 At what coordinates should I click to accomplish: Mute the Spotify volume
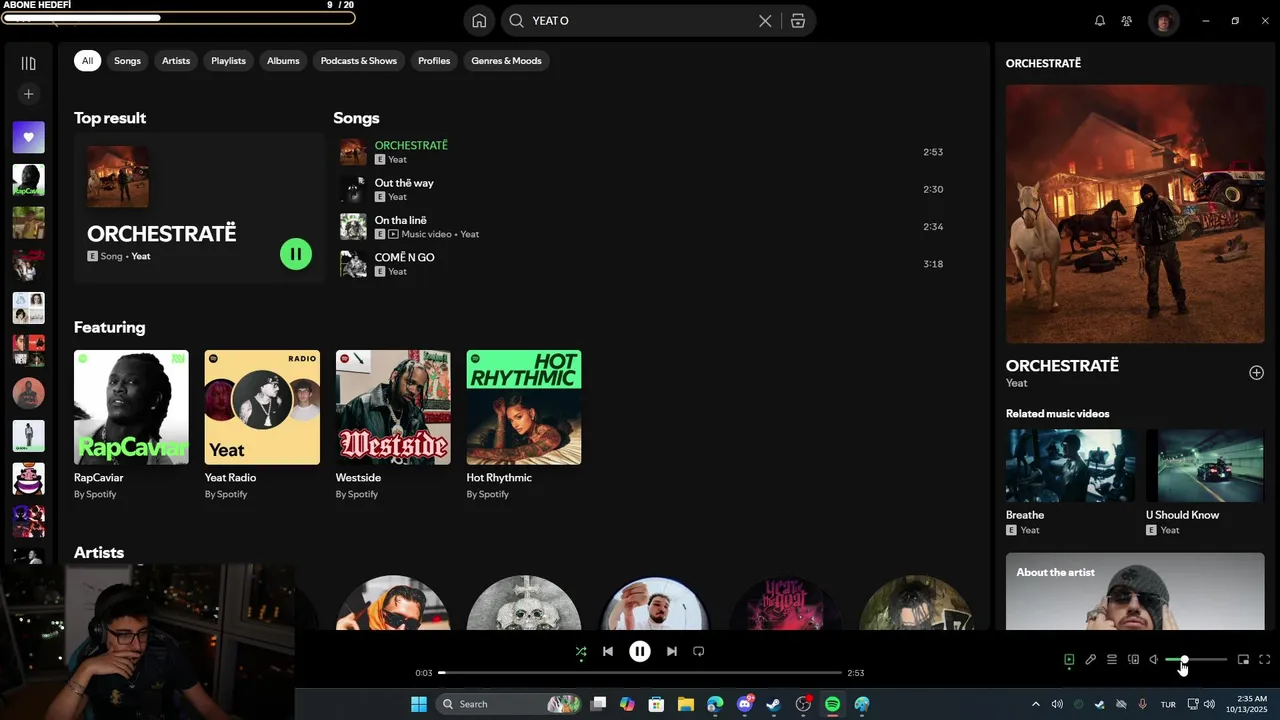(x=1153, y=660)
